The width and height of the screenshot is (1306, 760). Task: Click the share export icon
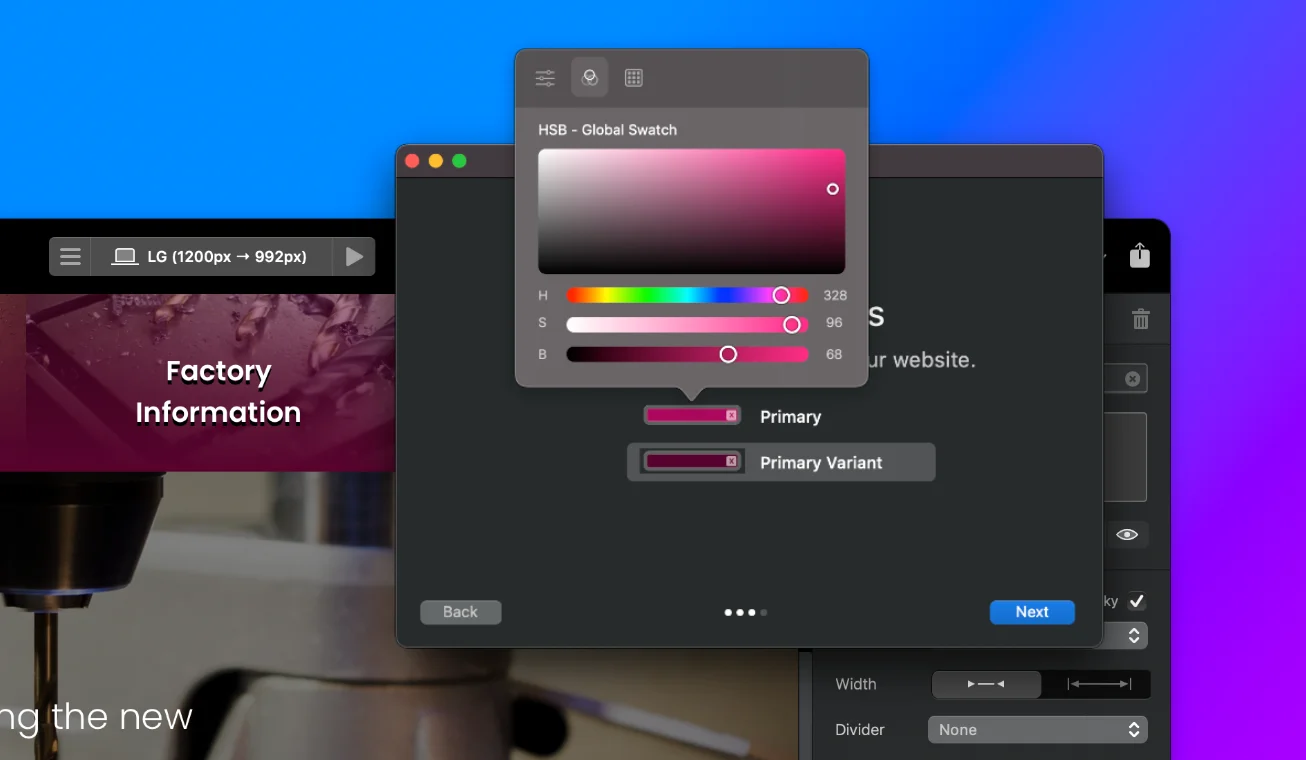coord(1140,255)
